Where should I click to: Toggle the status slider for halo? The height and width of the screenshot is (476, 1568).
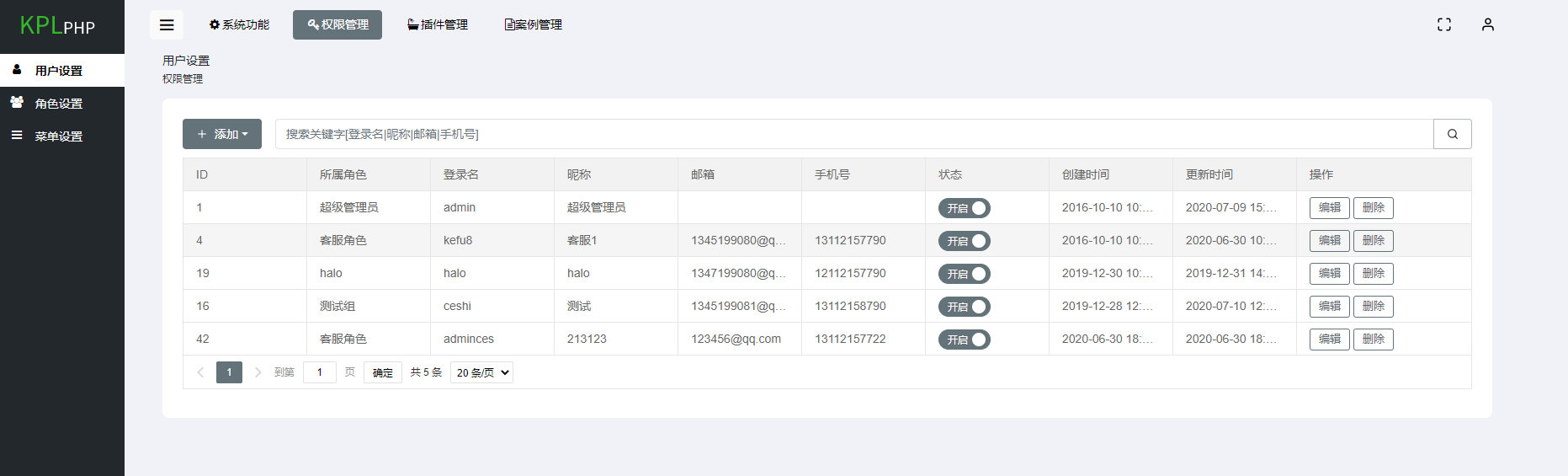pyautogui.click(x=965, y=274)
